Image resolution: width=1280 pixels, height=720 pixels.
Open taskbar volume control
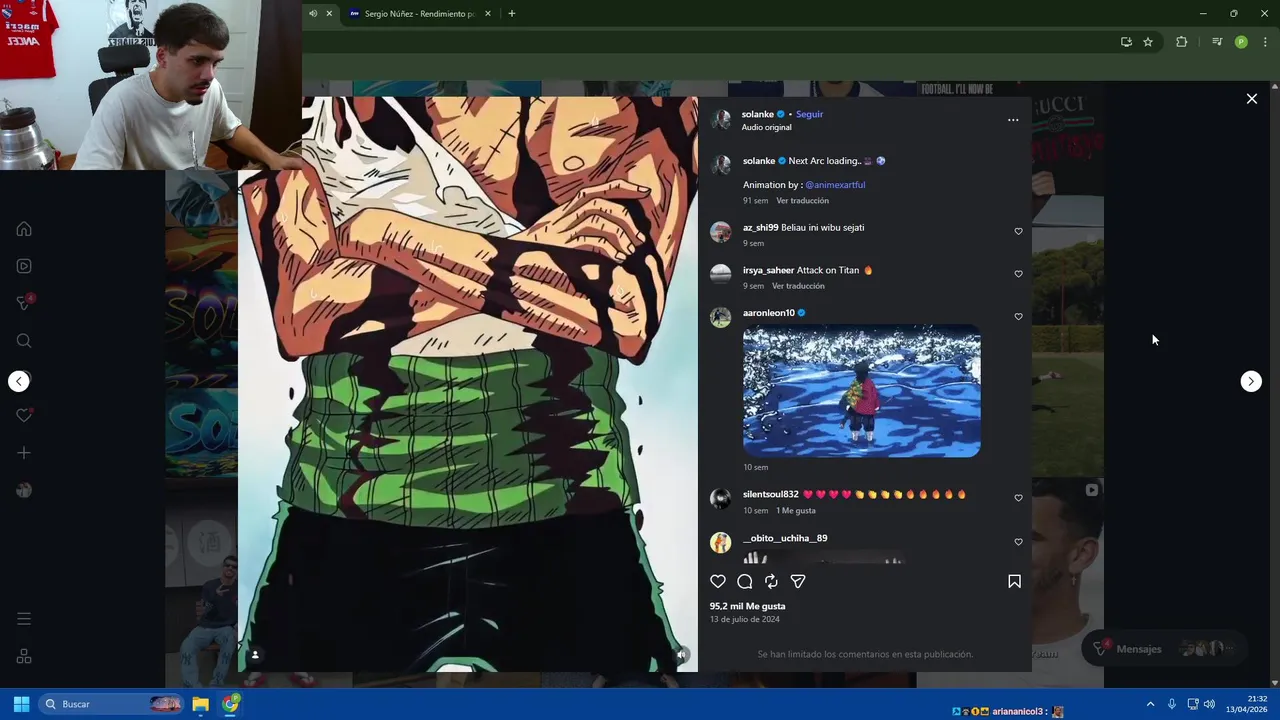1209,704
